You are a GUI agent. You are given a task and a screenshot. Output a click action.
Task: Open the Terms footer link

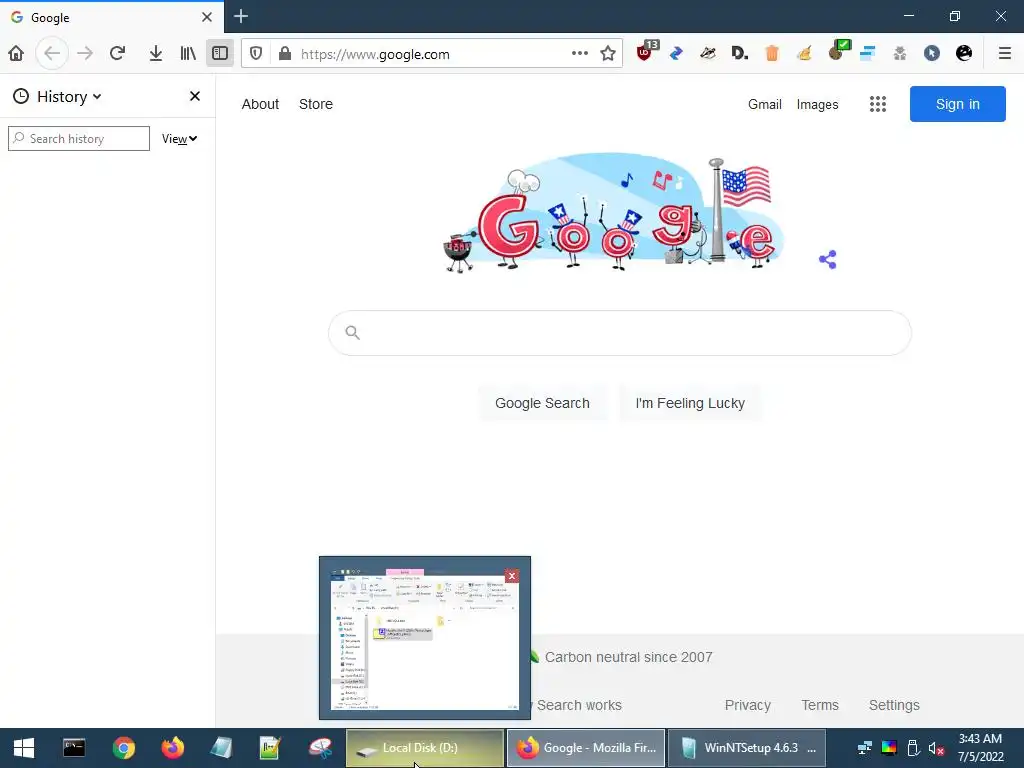click(820, 705)
